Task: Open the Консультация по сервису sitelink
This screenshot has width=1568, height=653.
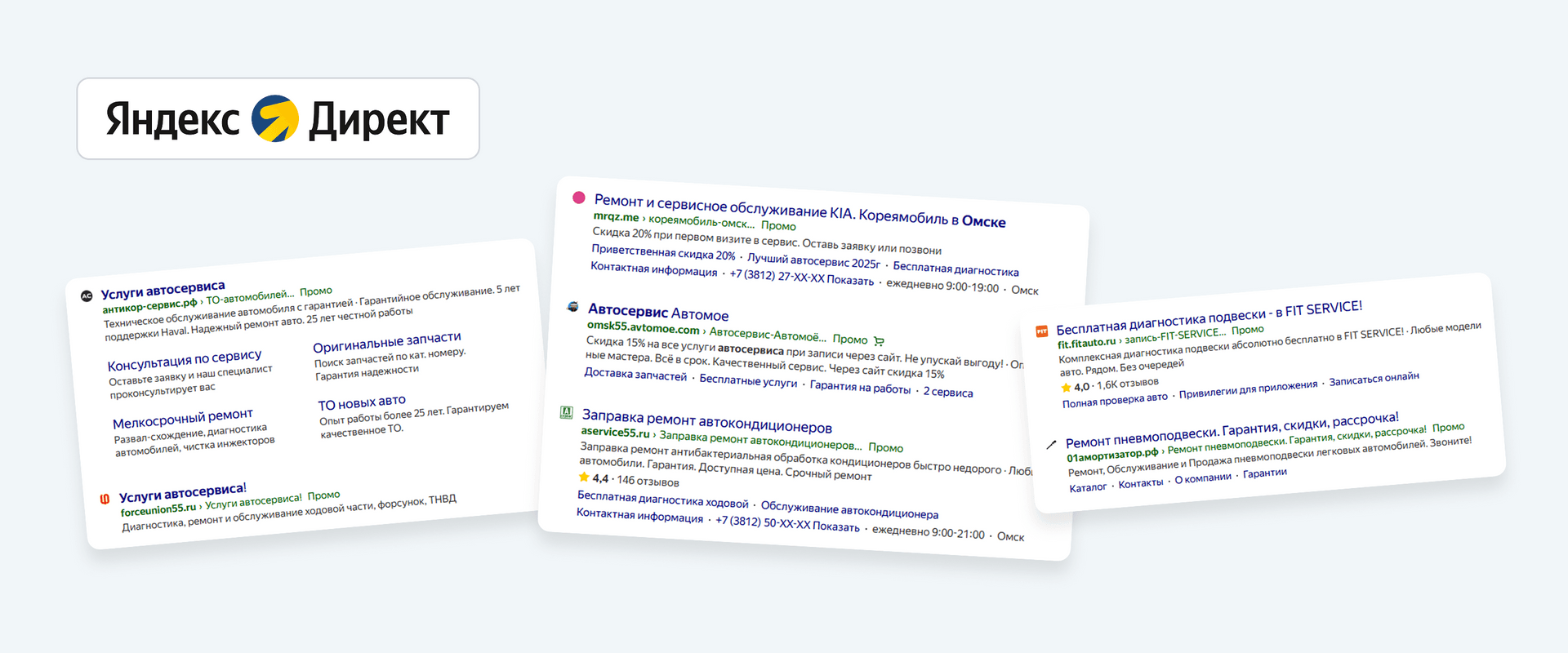Action: tap(185, 360)
